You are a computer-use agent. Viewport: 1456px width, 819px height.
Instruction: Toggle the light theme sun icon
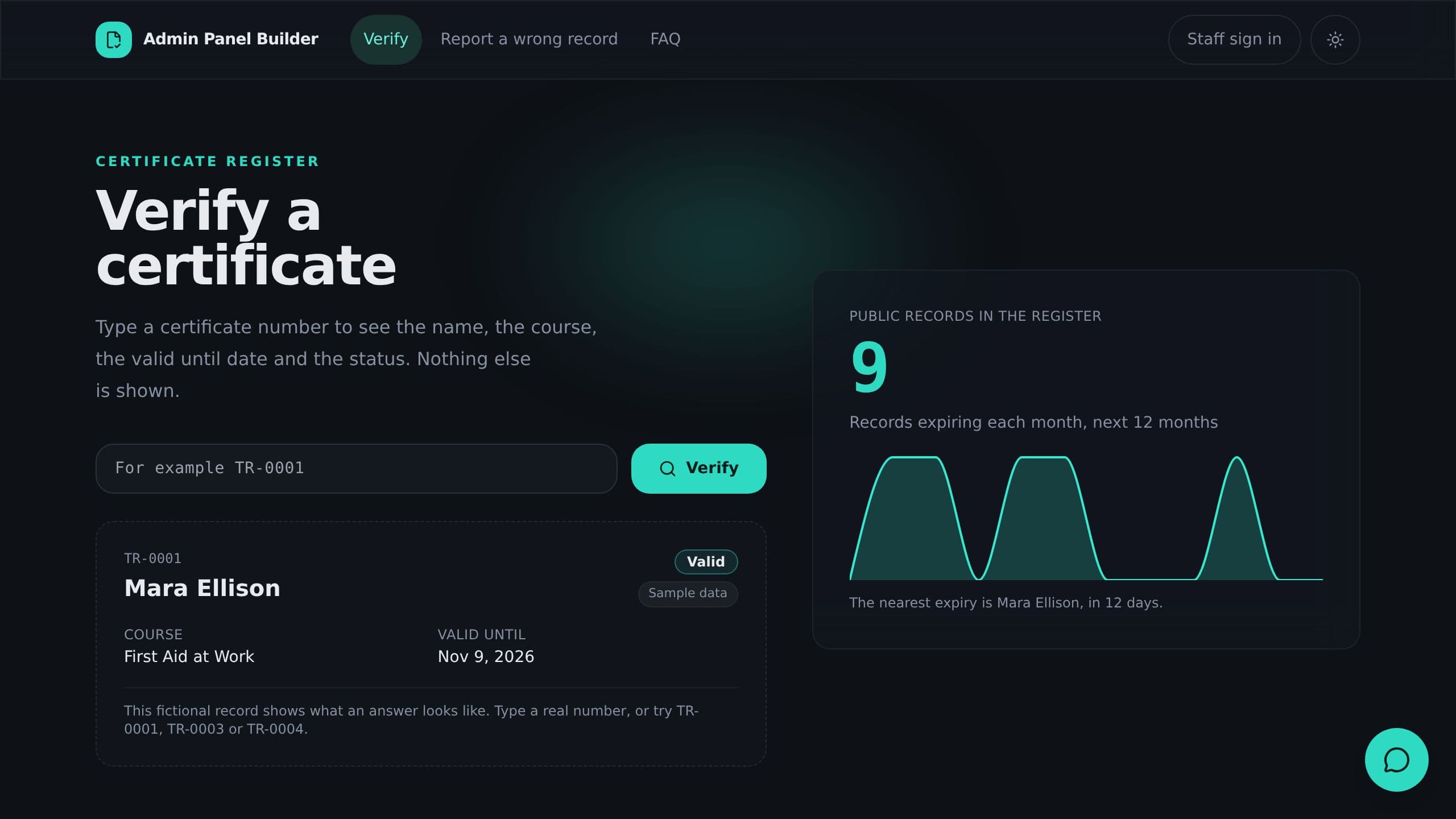tap(1335, 40)
